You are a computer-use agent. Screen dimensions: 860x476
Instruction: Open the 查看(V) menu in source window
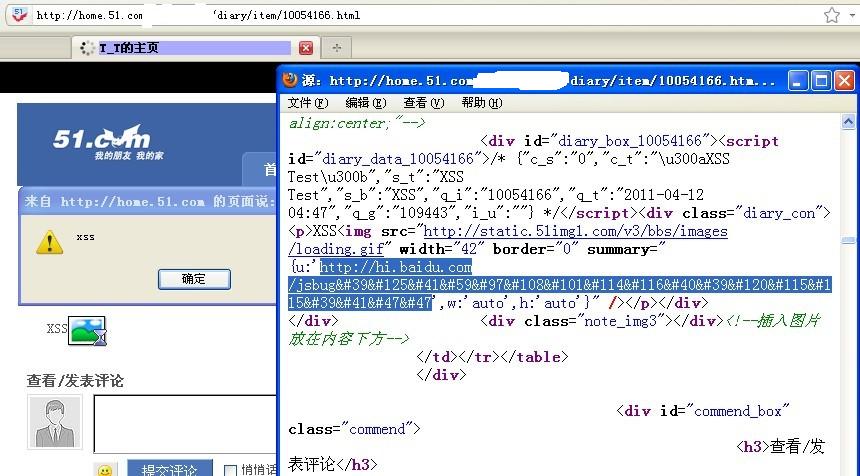tap(423, 103)
